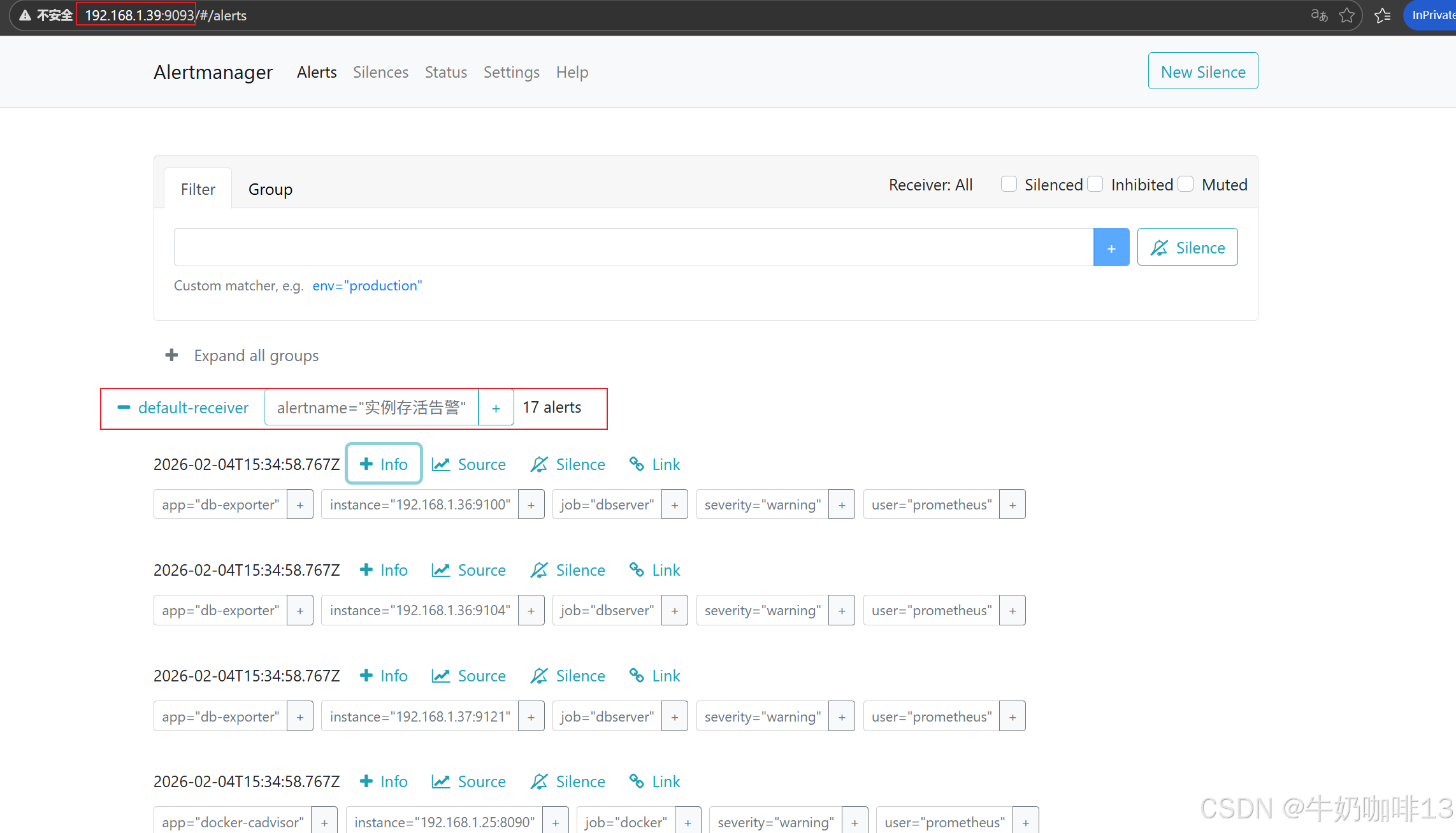Check the Muted checkbox

(1185, 185)
